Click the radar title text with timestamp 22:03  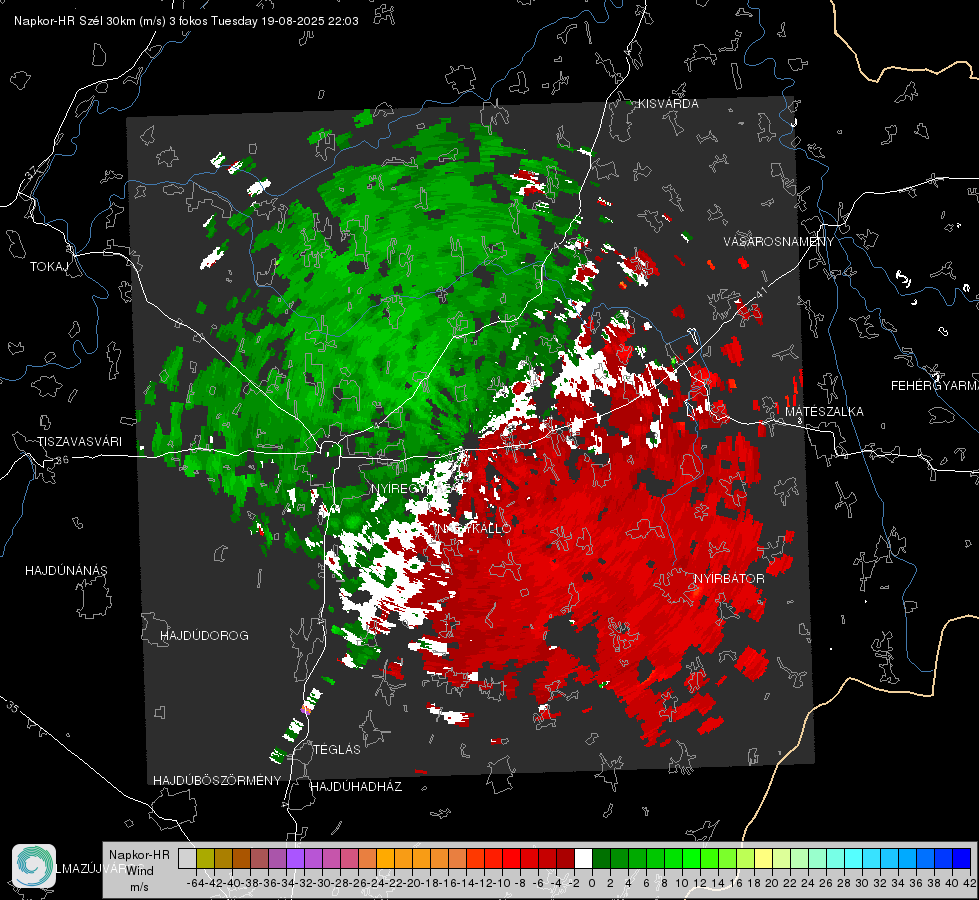(186, 21)
